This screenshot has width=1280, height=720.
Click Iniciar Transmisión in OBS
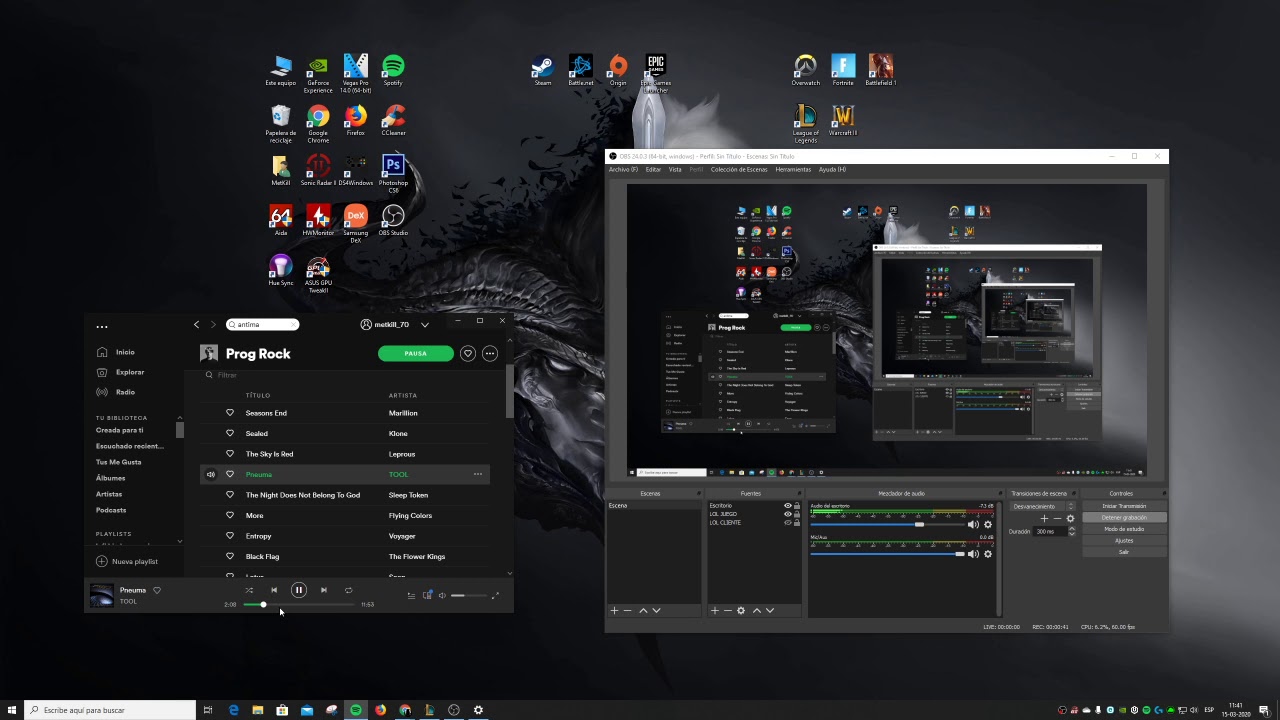click(1124, 506)
